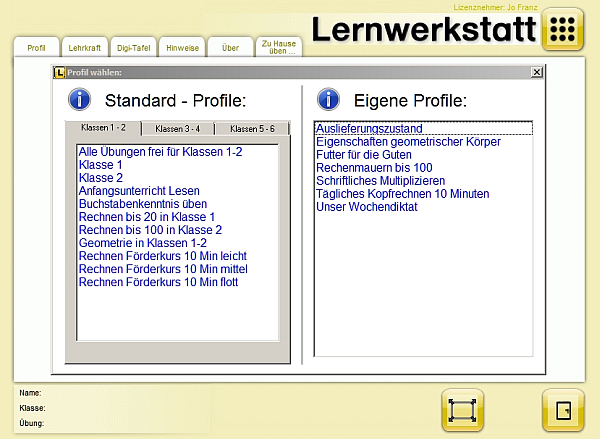
Task: Click the exit door icon button
Action: pyautogui.click(x=563, y=410)
